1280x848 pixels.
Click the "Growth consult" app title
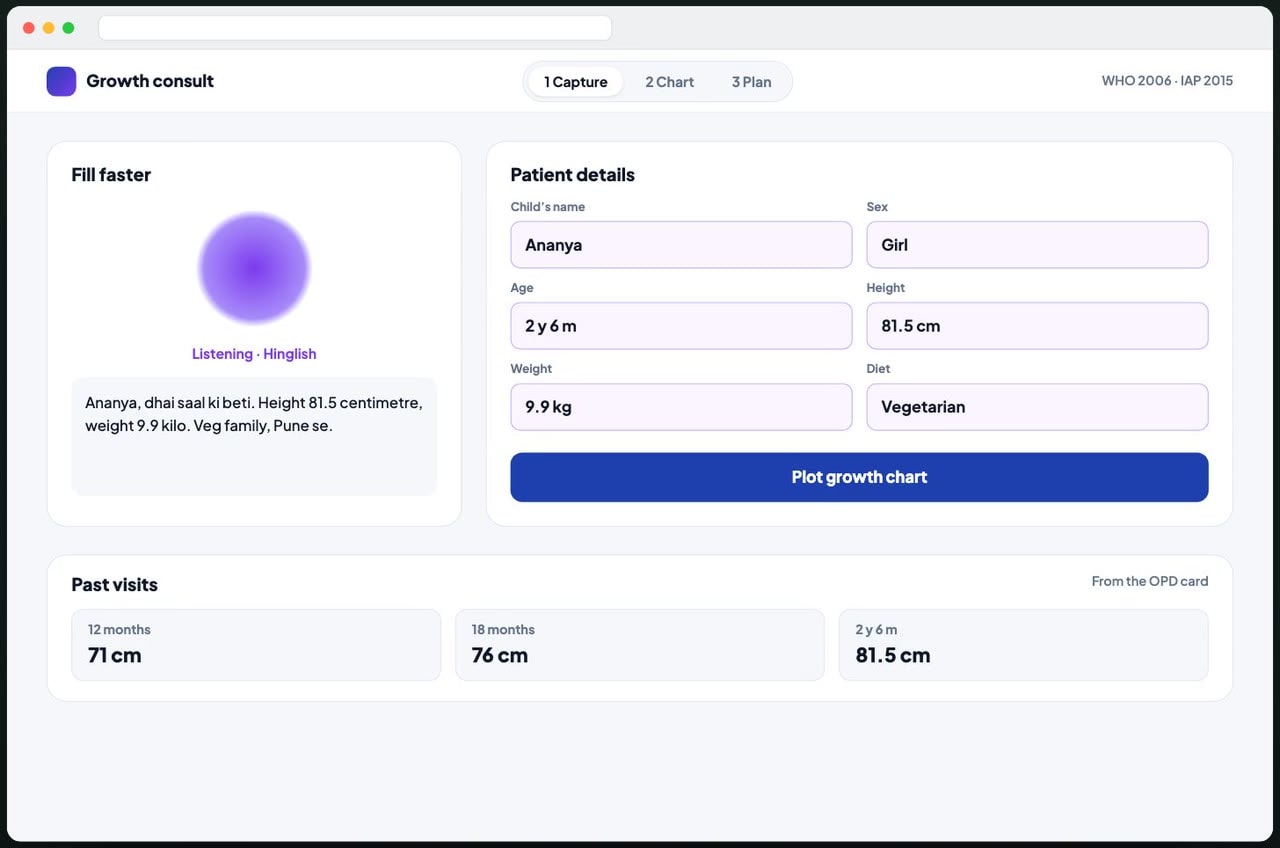coord(150,81)
